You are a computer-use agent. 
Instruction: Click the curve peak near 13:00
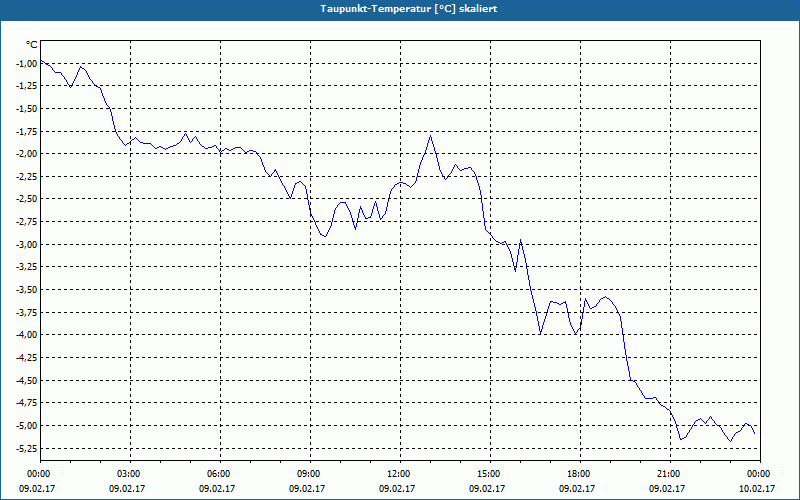[x=431, y=136]
